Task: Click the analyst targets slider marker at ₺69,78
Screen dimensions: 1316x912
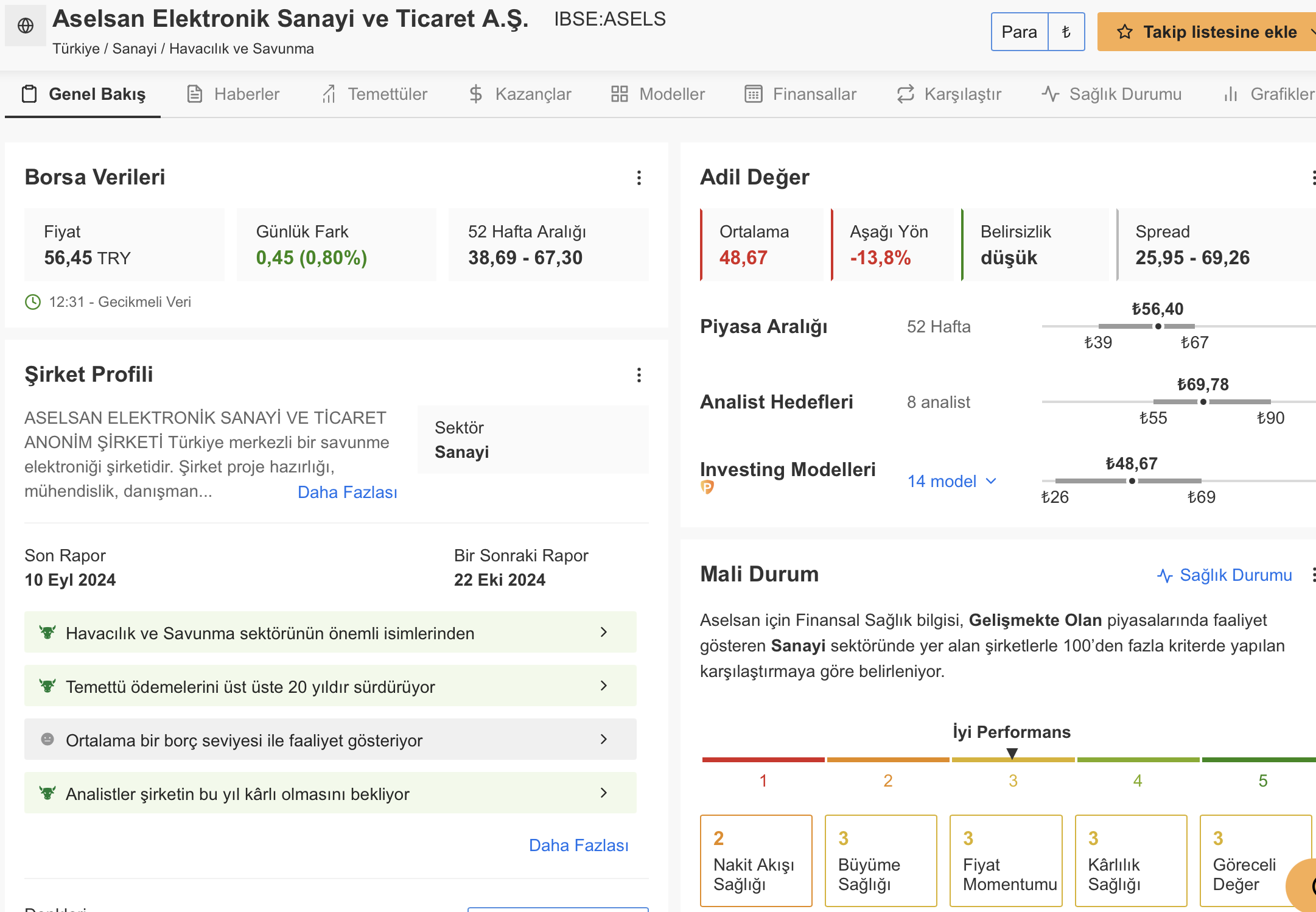Action: [x=1203, y=402]
